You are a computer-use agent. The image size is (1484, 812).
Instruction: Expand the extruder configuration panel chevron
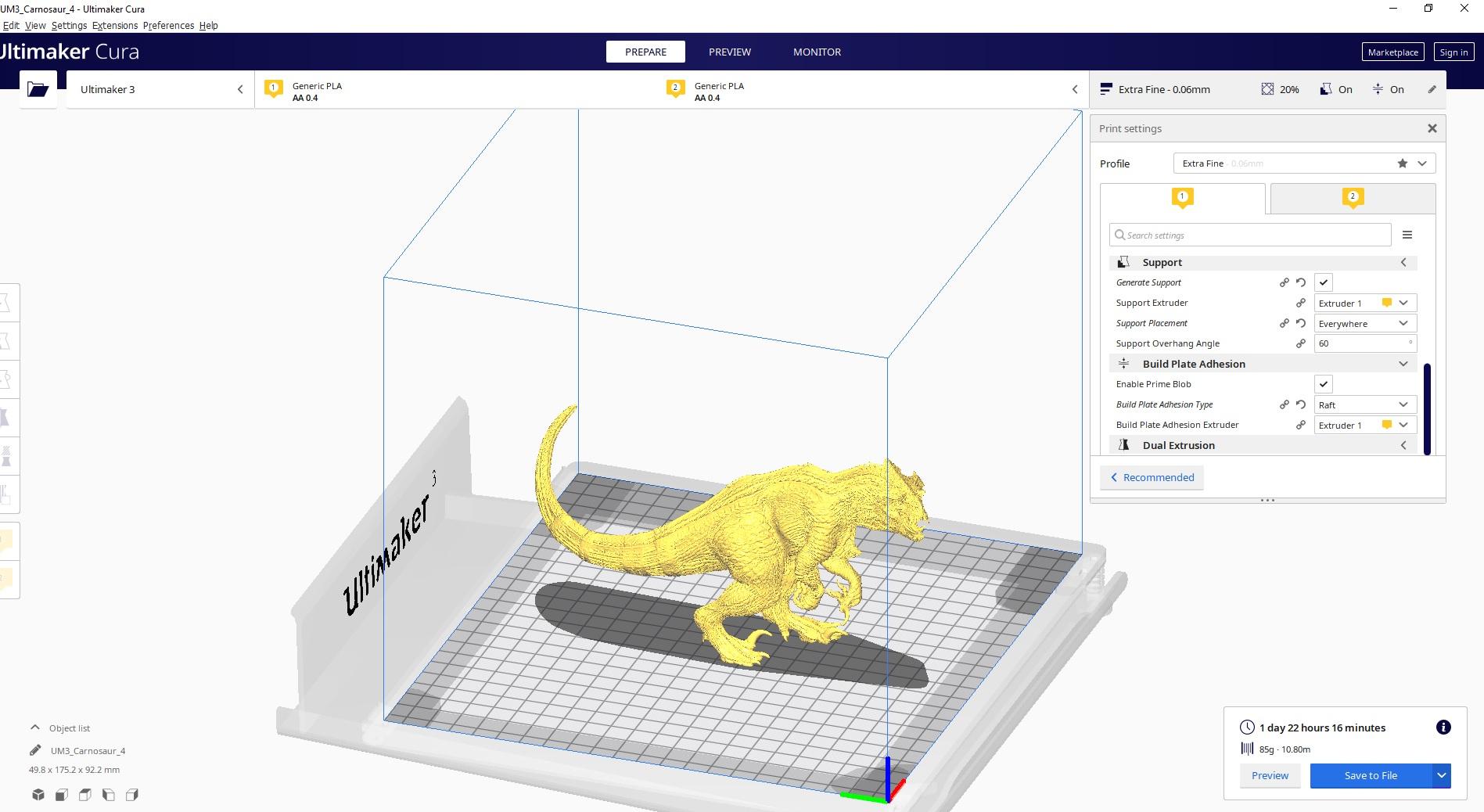pyautogui.click(x=1074, y=89)
